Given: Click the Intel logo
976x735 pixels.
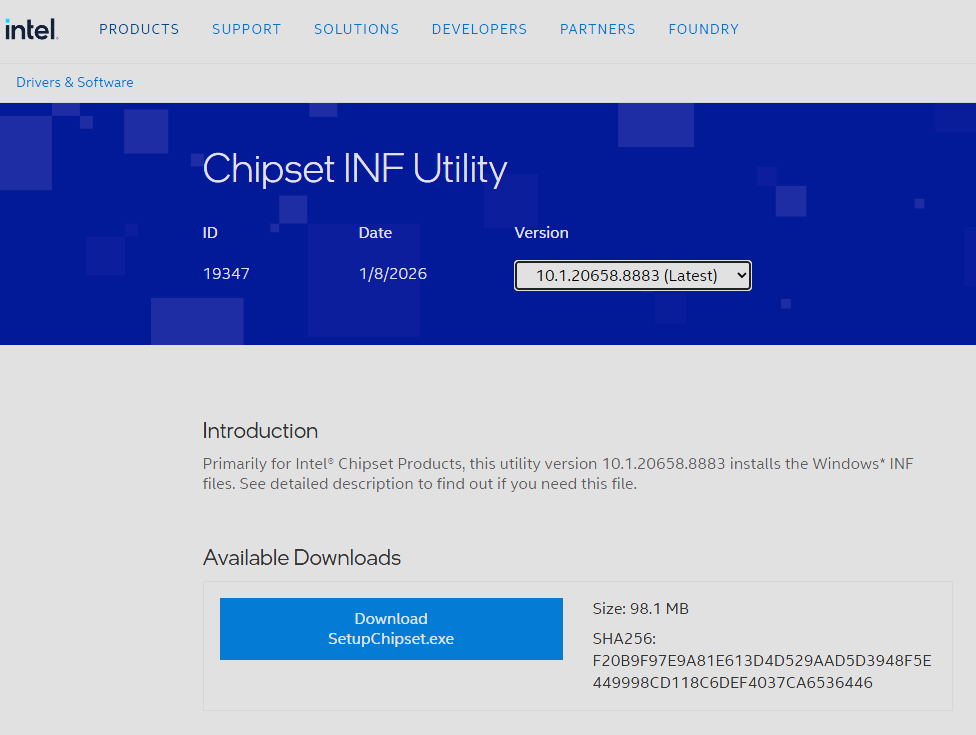Looking at the screenshot, I should point(31,29).
